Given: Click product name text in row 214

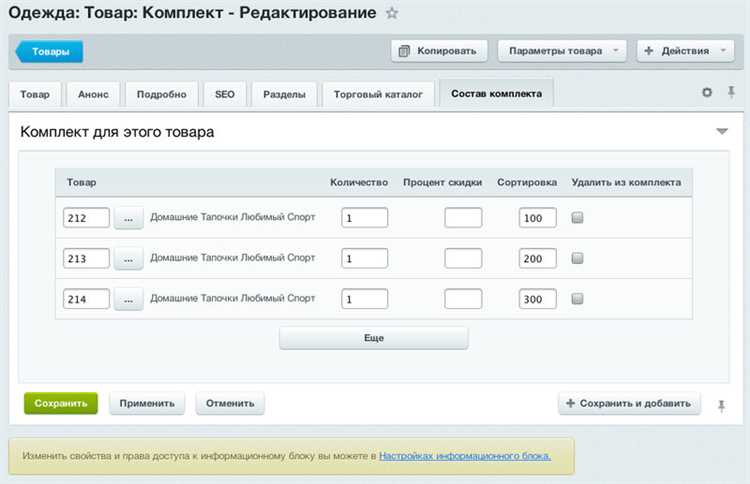Looking at the screenshot, I should point(232,298).
